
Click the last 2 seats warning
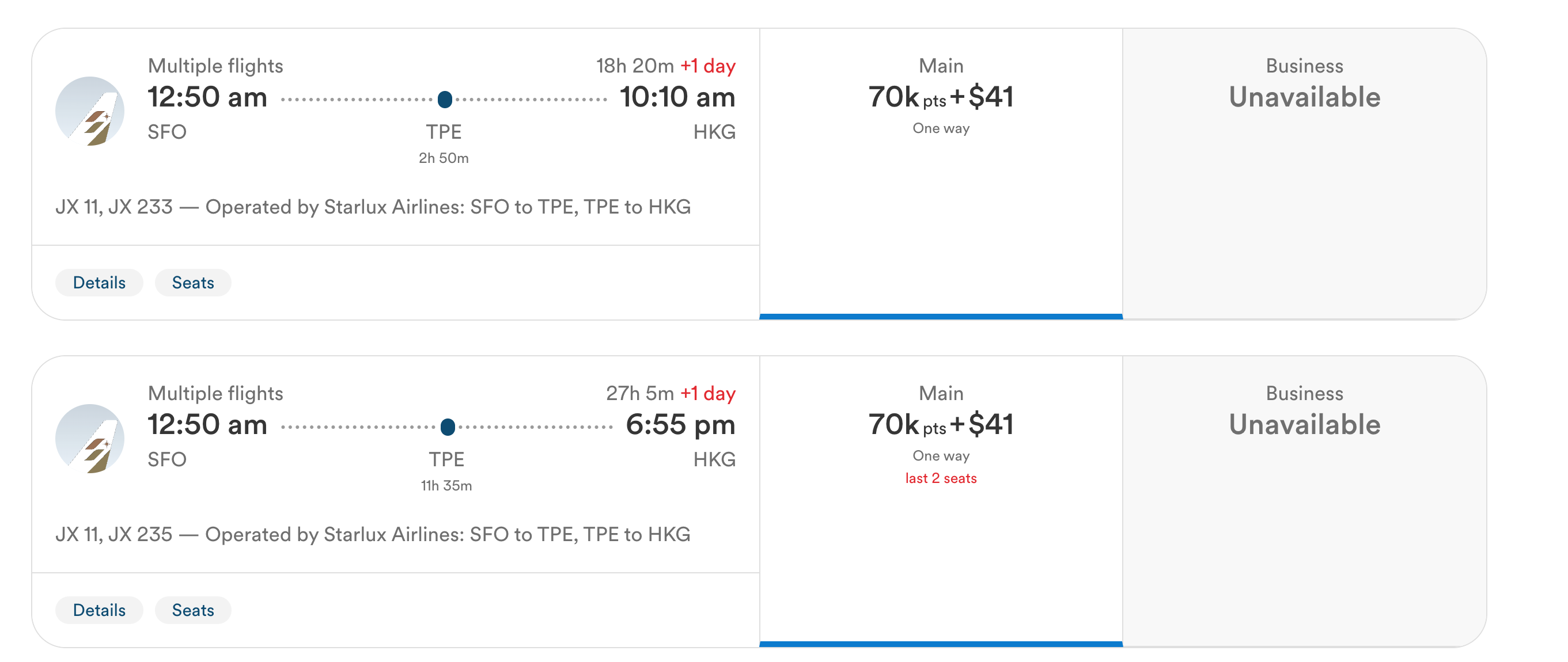click(x=941, y=478)
